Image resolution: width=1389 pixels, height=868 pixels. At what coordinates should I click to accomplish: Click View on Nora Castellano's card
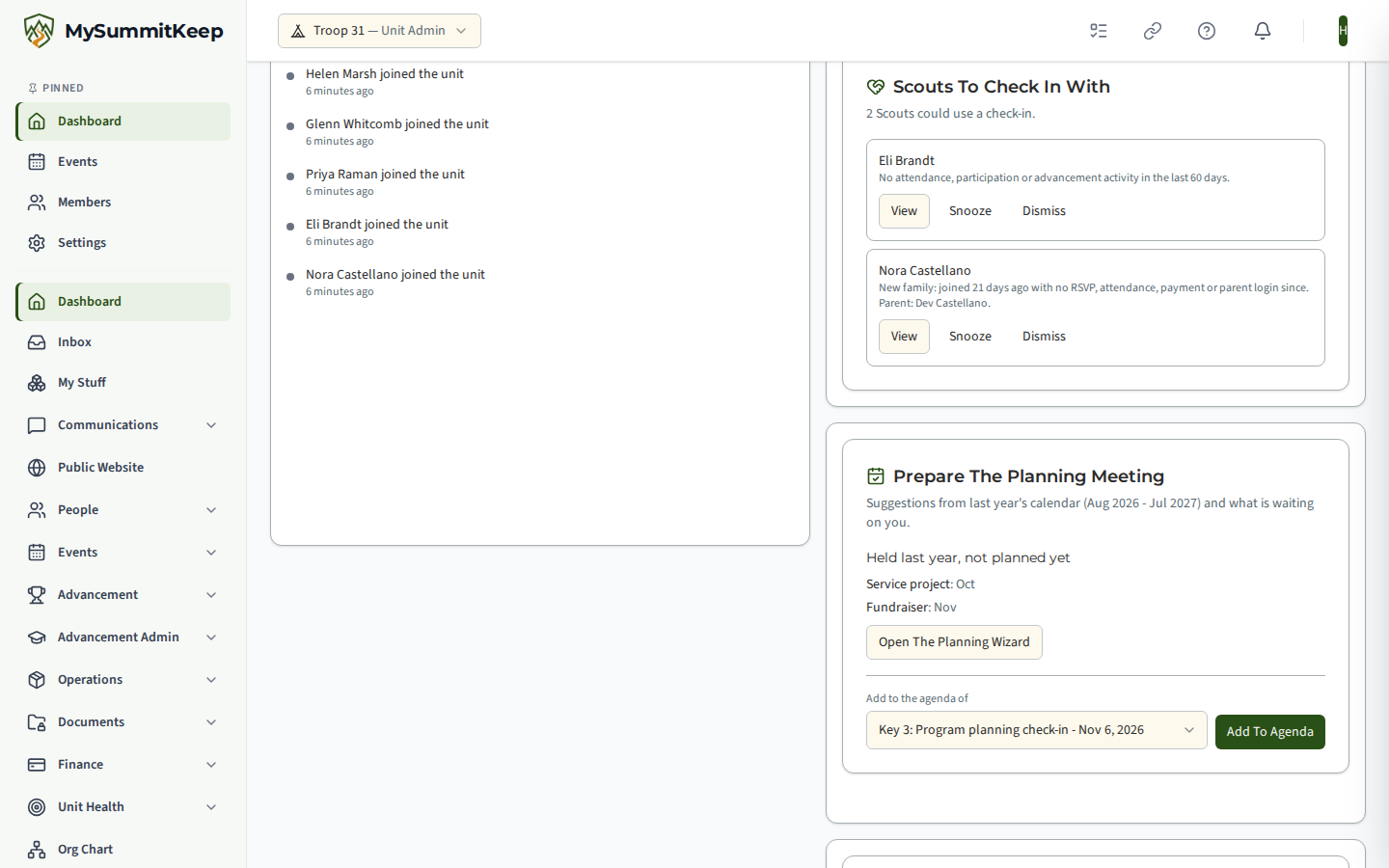click(904, 337)
